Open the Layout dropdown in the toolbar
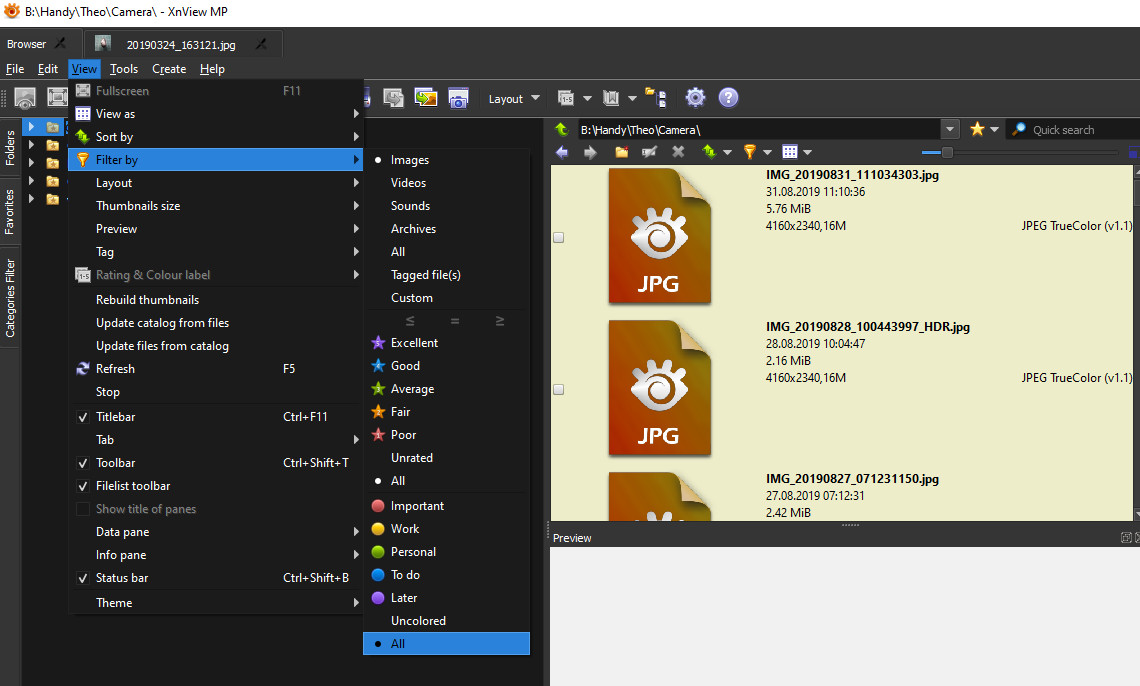Screen dimensions: 1140x686 (x=514, y=99)
